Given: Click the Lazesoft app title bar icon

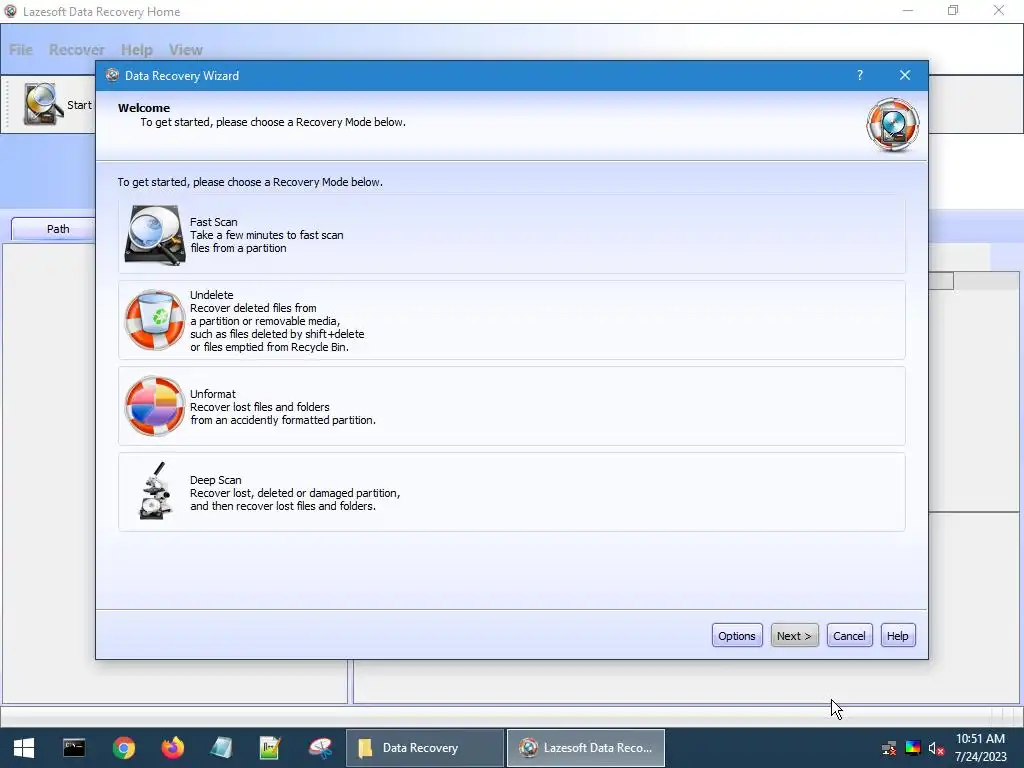Looking at the screenshot, I should 10,11.
